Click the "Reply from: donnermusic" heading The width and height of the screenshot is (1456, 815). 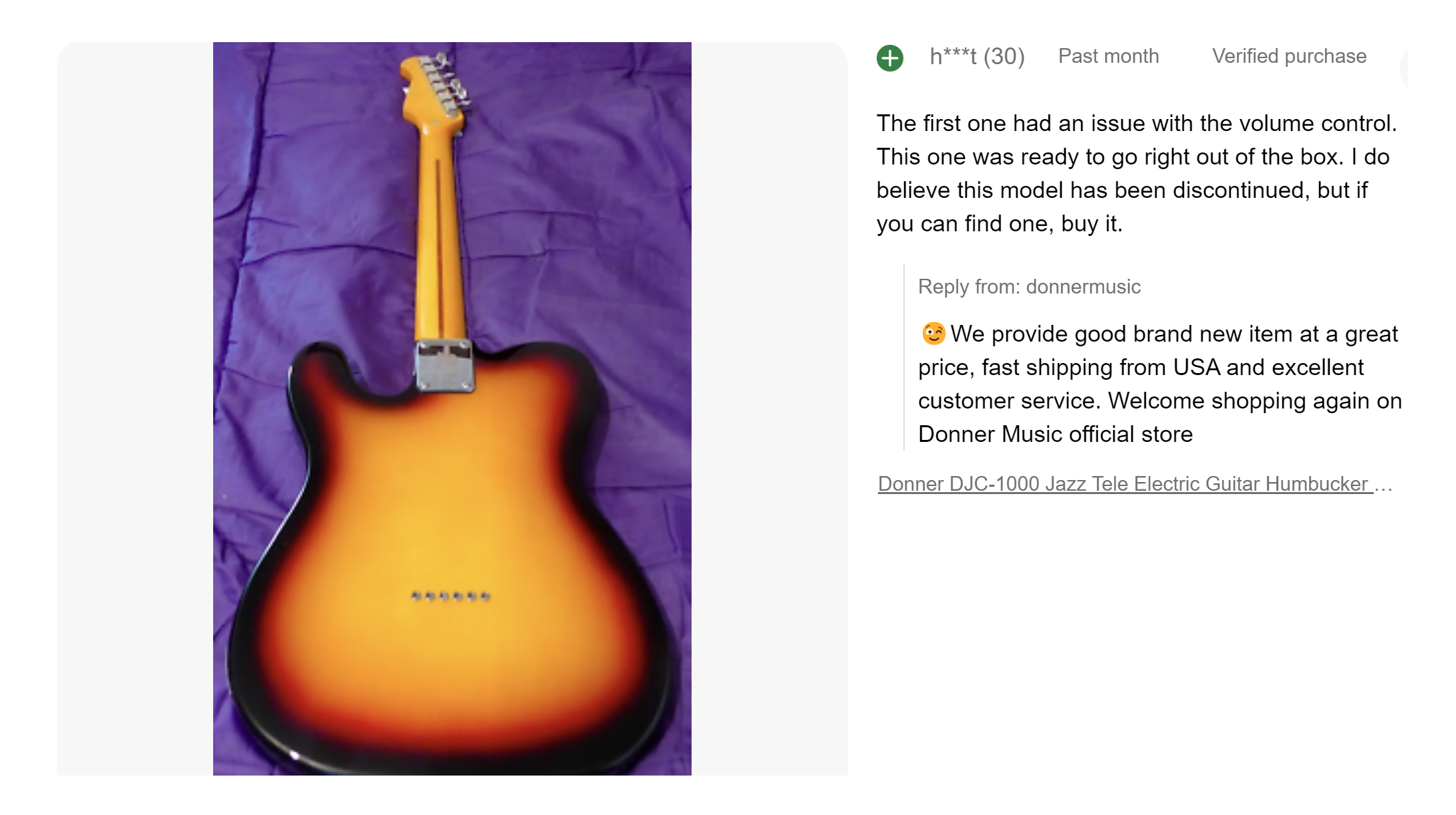1029,287
